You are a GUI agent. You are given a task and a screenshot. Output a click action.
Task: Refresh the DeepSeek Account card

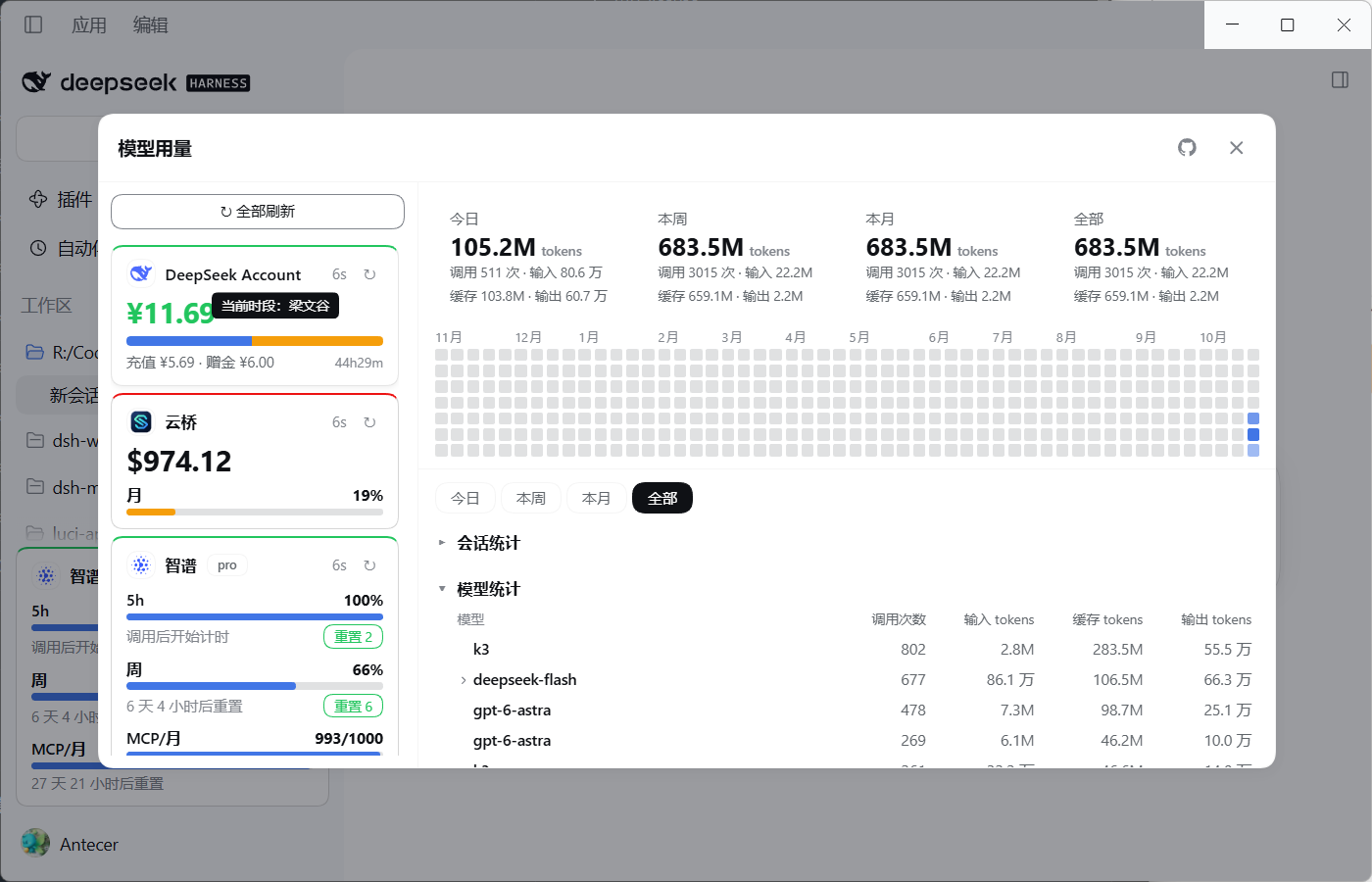pos(369,274)
